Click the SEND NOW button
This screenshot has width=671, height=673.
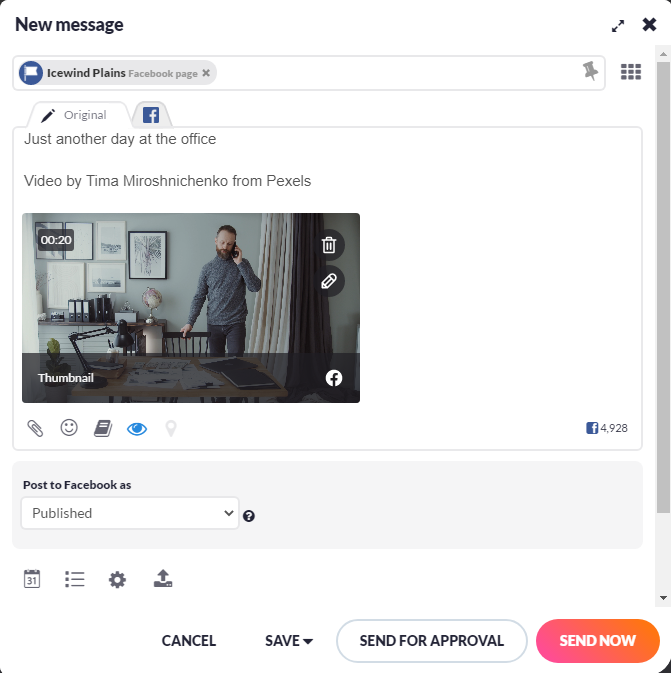coord(598,641)
